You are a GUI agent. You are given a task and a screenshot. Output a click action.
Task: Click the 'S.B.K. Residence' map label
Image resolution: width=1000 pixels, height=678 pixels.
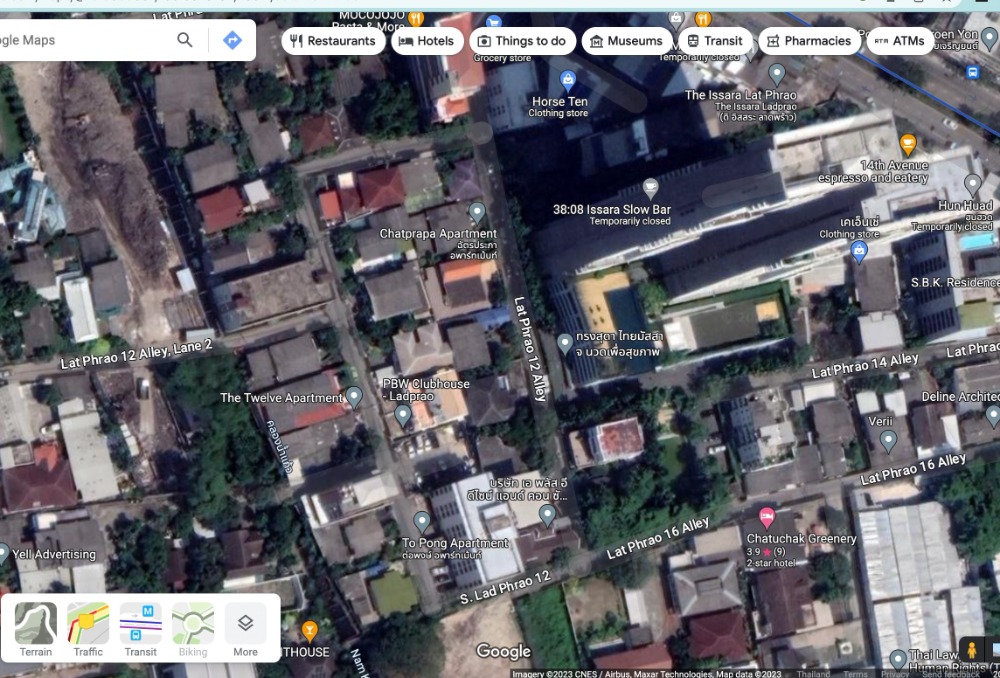click(955, 283)
